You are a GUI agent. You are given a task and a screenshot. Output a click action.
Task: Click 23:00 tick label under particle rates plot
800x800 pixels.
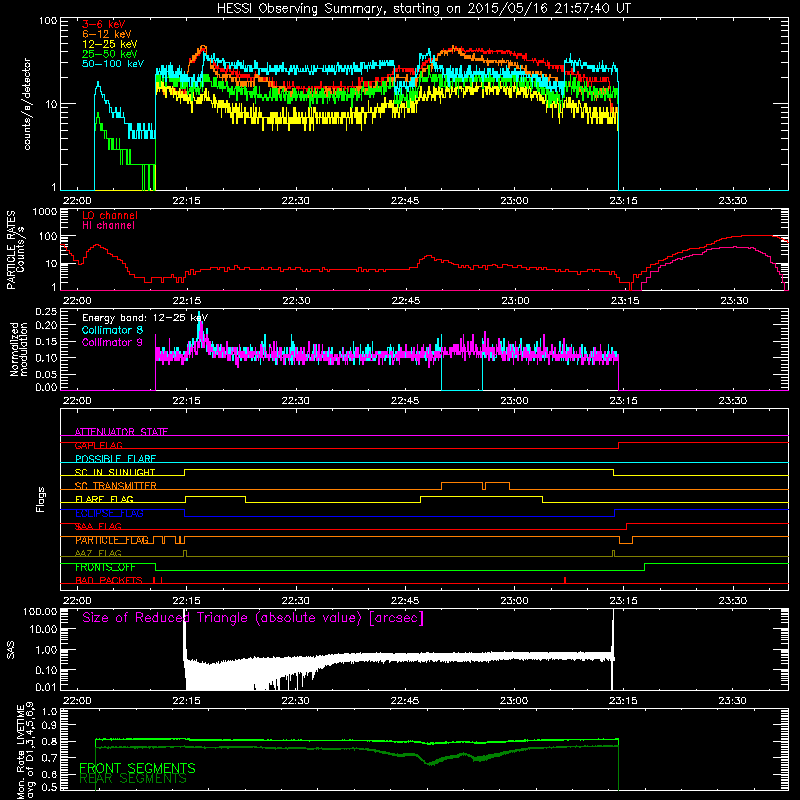click(514, 301)
